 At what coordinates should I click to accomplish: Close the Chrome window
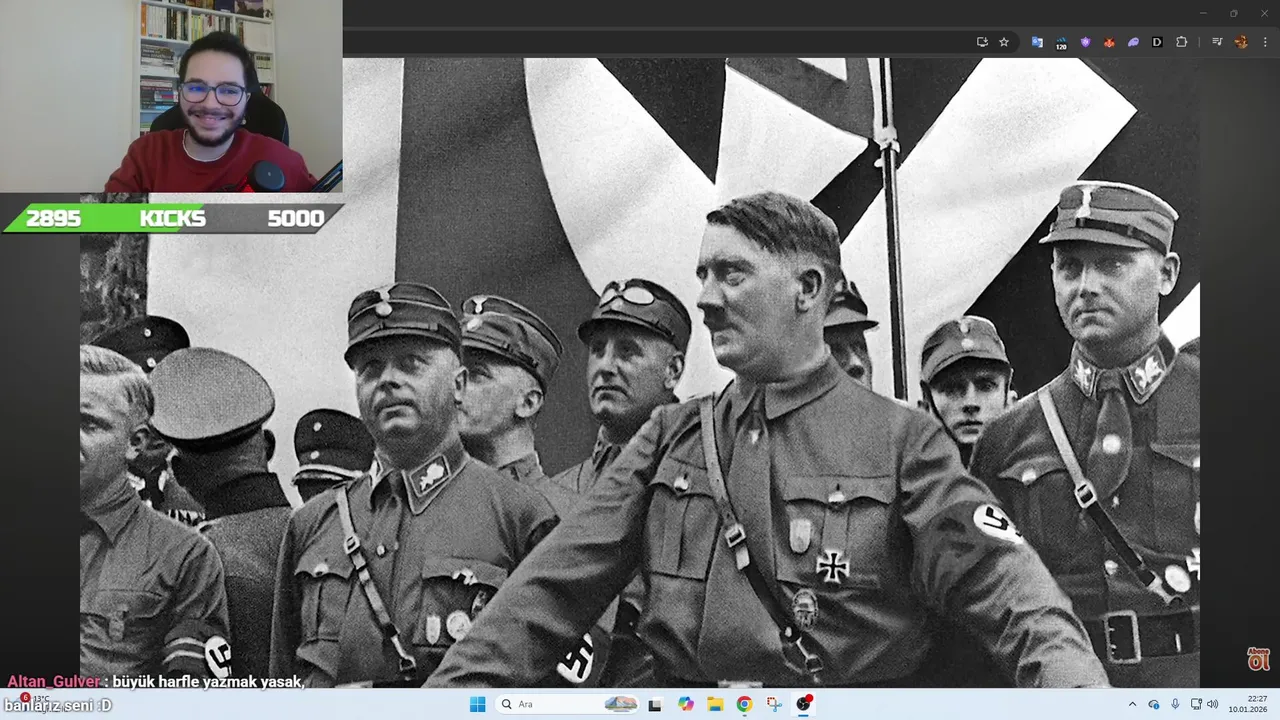(1263, 13)
